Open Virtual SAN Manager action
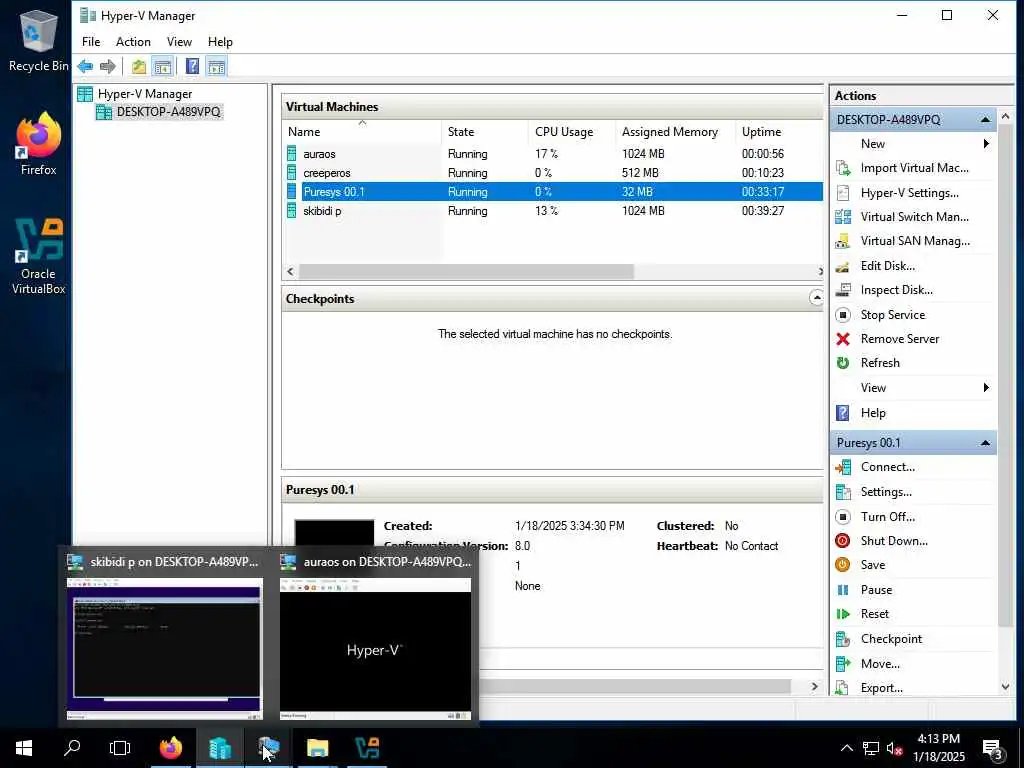 (x=914, y=241)
